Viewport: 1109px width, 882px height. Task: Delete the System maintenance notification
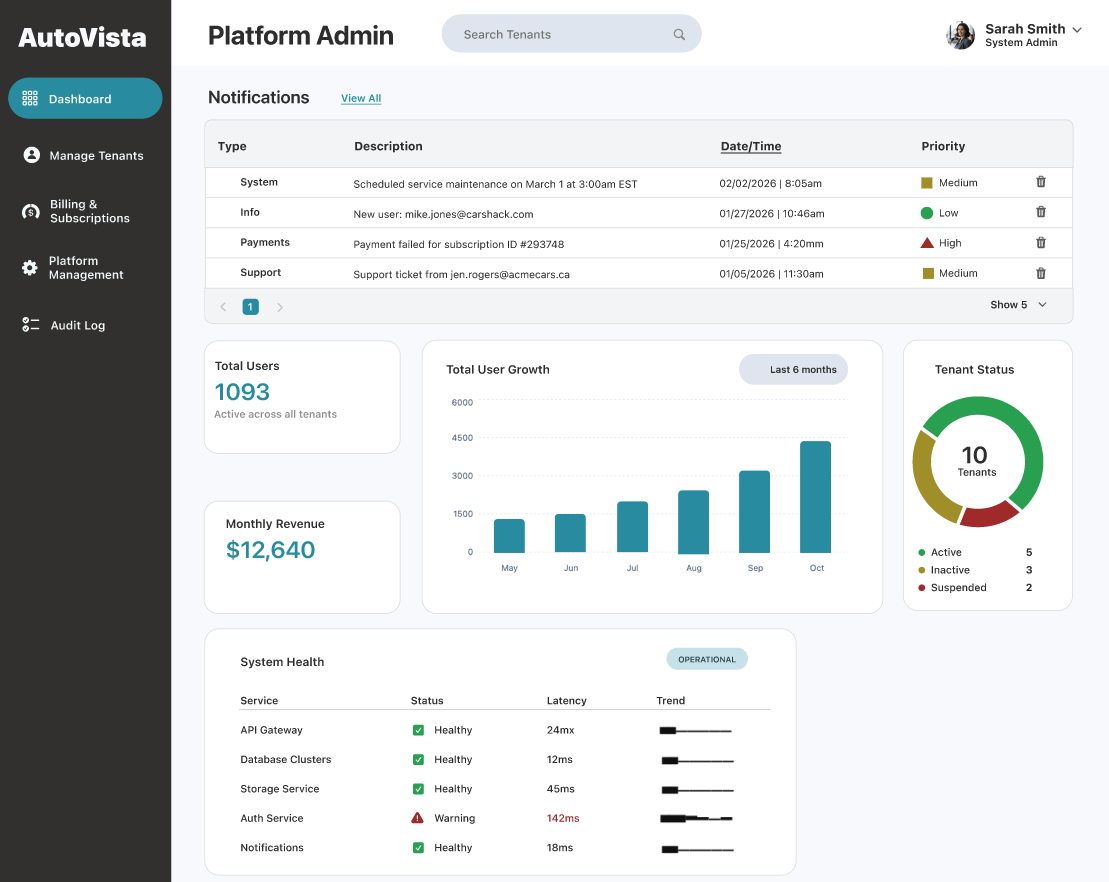click(1041, 182)
